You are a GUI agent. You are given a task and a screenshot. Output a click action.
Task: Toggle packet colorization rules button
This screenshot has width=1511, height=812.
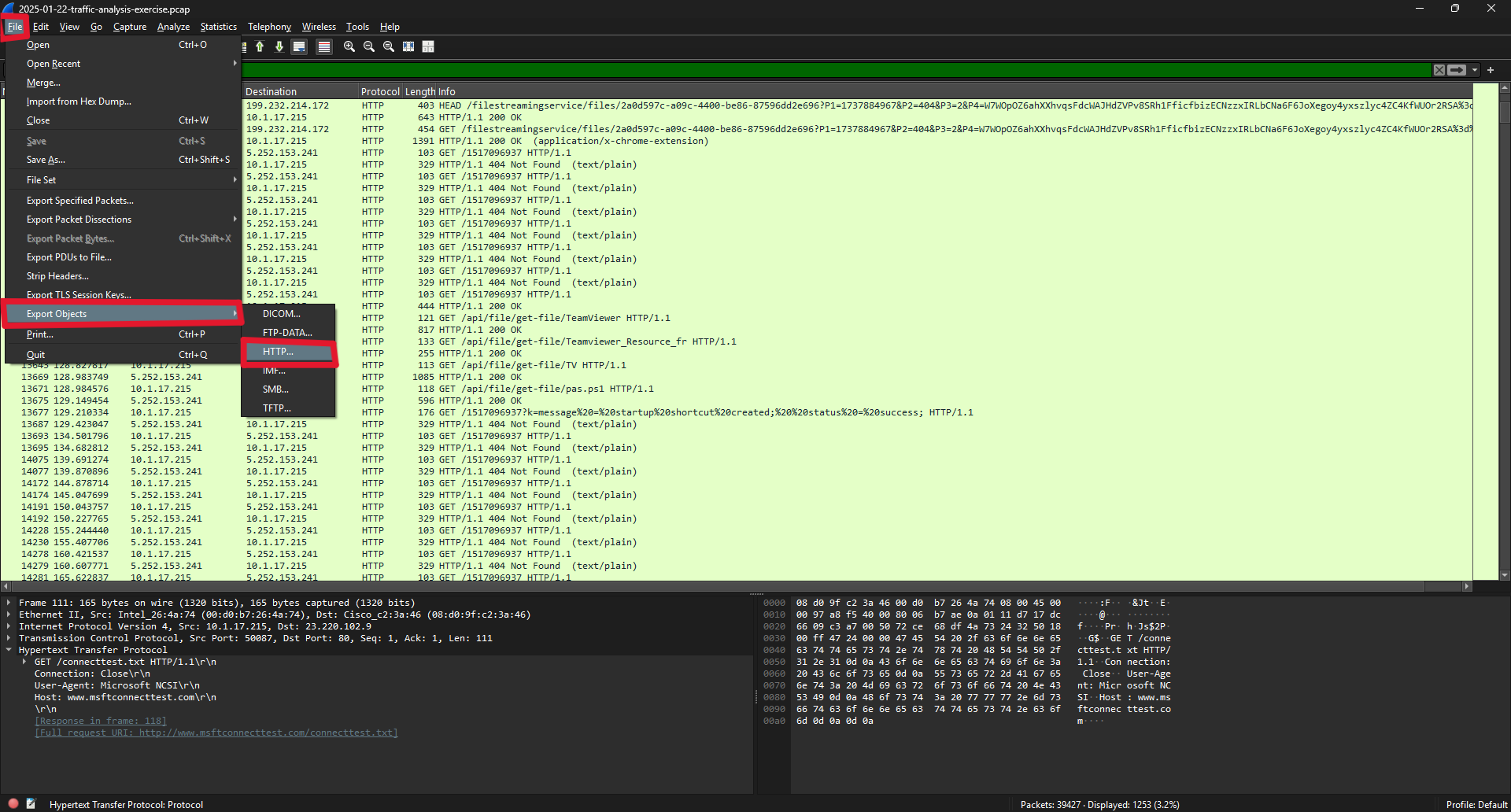(323, 47)
